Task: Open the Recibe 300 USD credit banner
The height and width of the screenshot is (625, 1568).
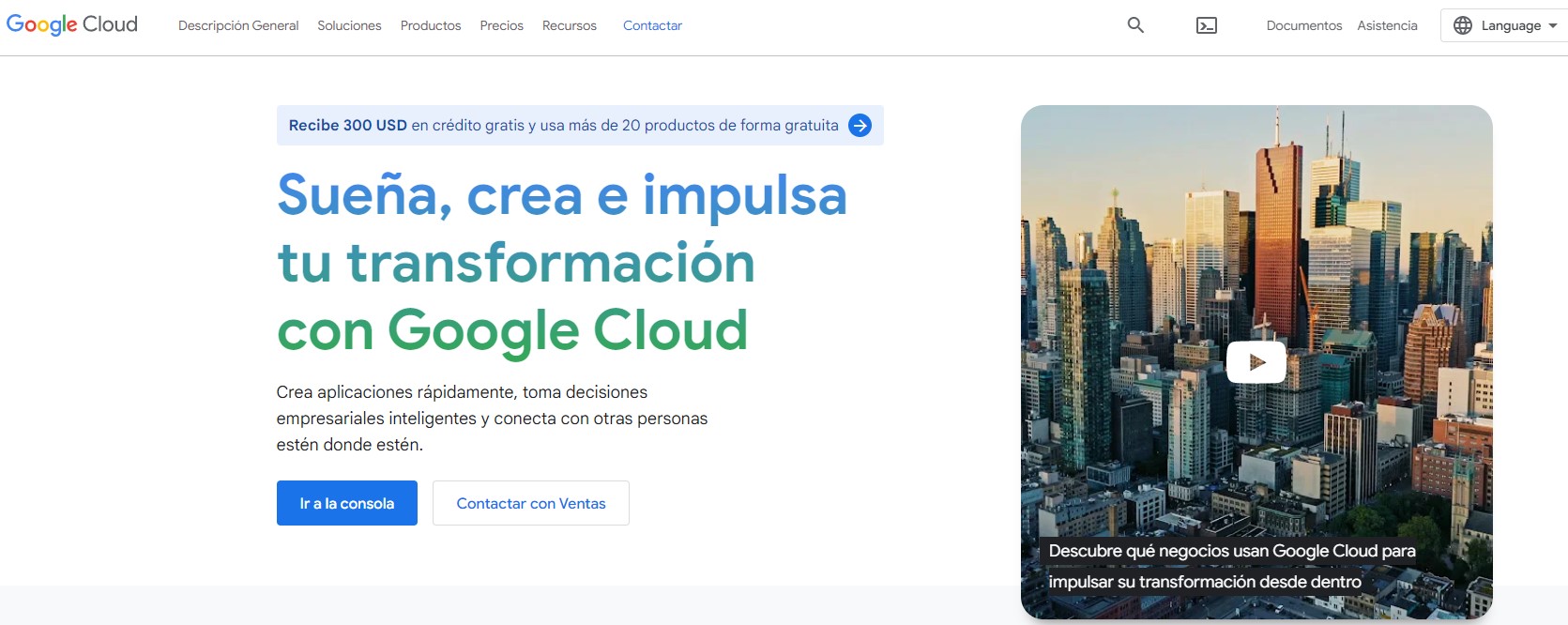Action: [x=580, y=126]
